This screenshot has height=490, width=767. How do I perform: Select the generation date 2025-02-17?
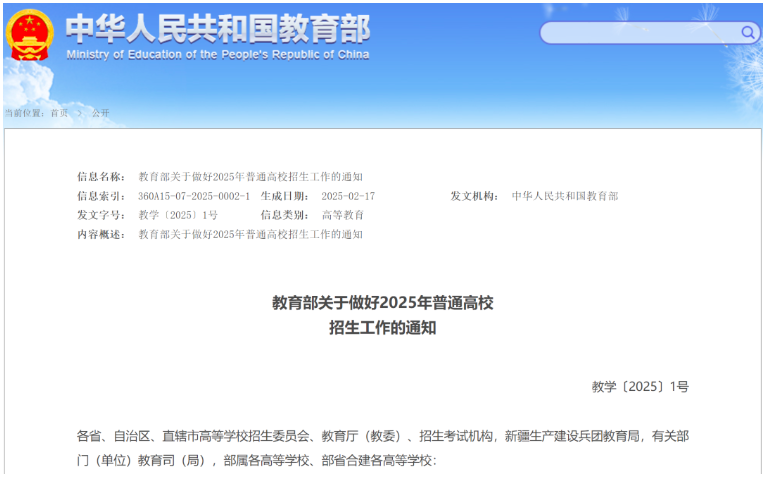pyautogui.click(x=348, y=196)
